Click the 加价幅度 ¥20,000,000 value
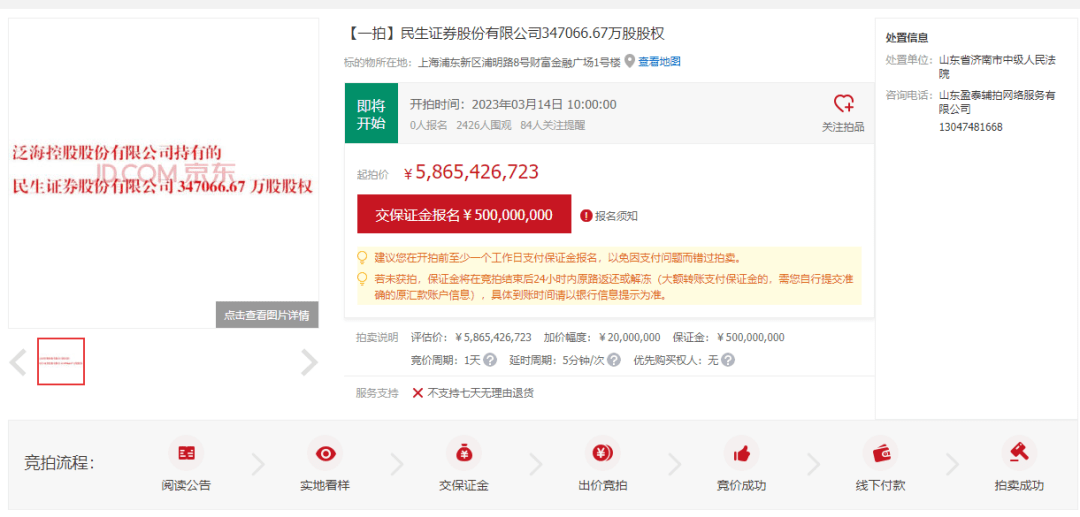1080x517 pixels. 629,337
